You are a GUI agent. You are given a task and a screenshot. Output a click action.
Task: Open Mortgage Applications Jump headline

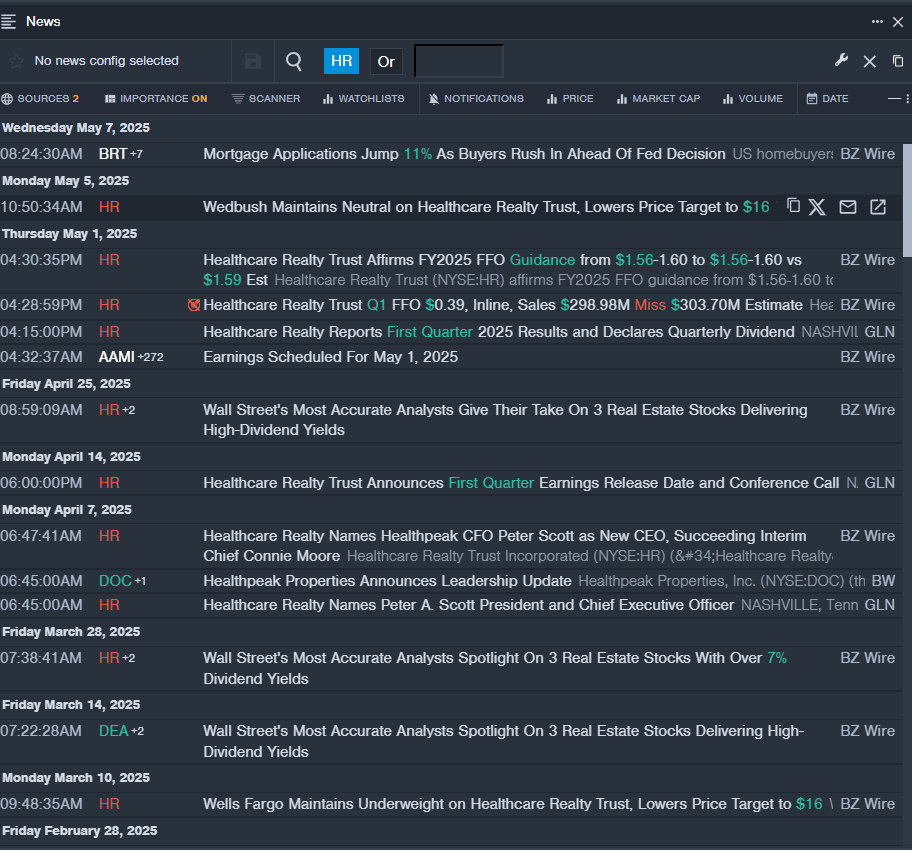[x=464, y=154]
